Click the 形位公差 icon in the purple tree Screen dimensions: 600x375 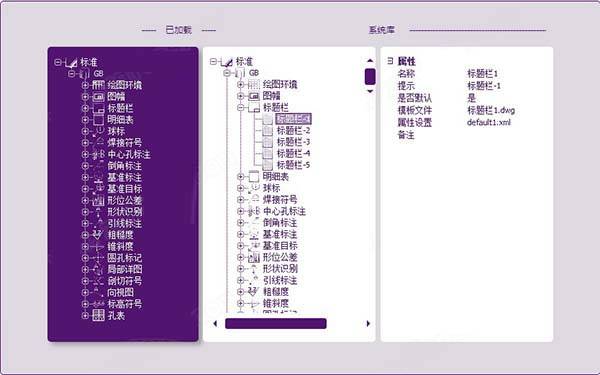coord(98,201)
